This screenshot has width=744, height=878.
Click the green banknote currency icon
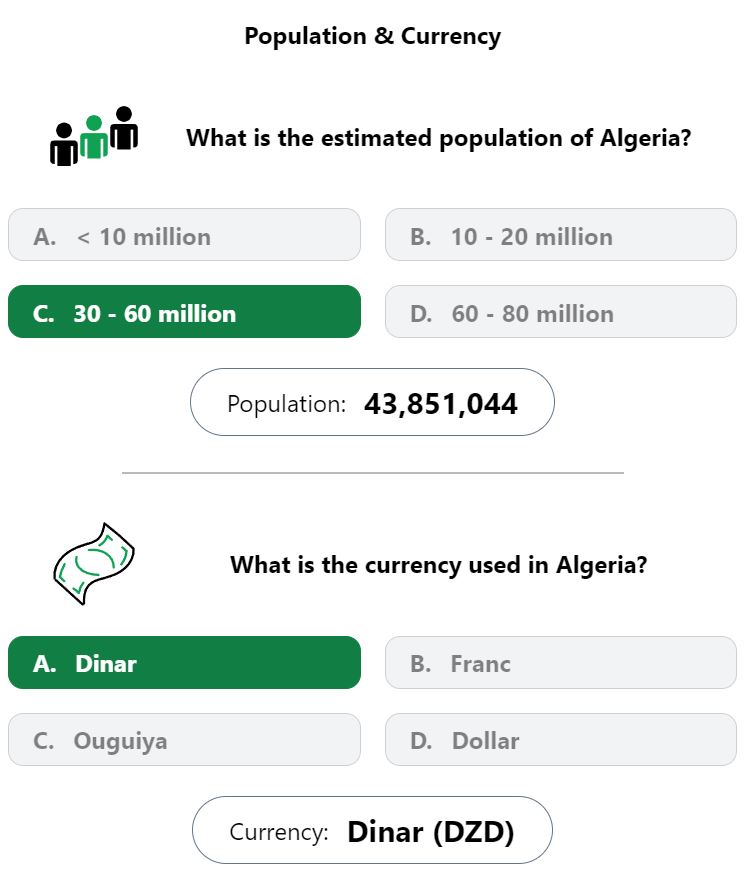coord(93,563)
